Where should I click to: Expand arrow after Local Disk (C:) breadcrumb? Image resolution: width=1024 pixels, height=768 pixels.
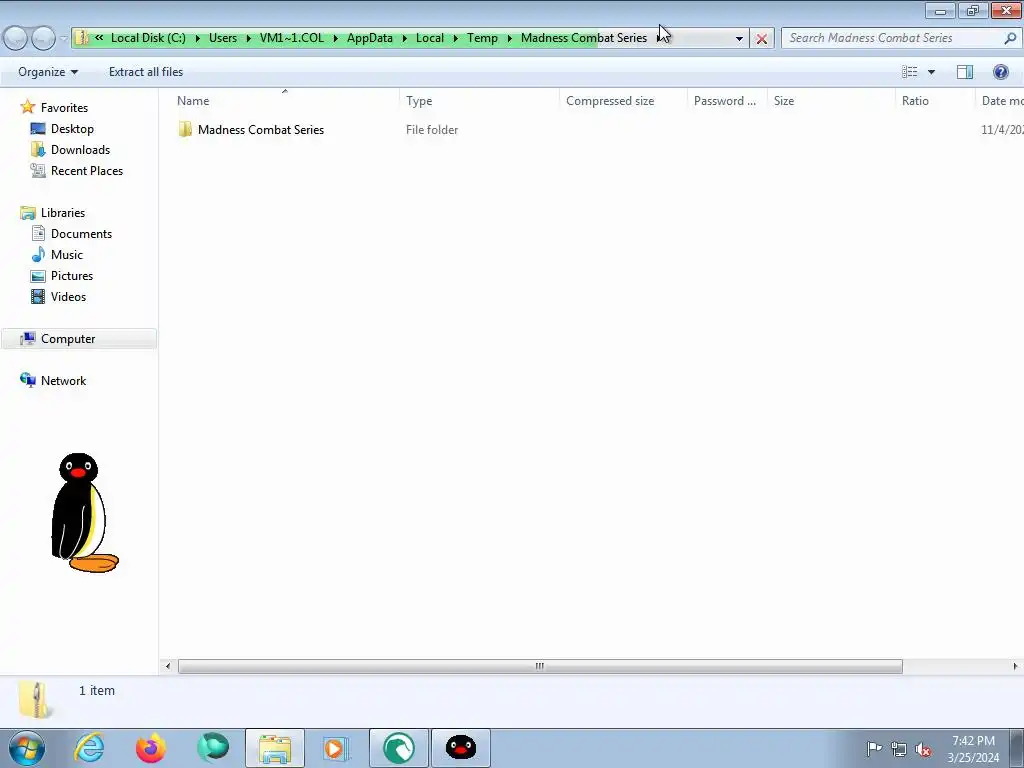point(197,38)
